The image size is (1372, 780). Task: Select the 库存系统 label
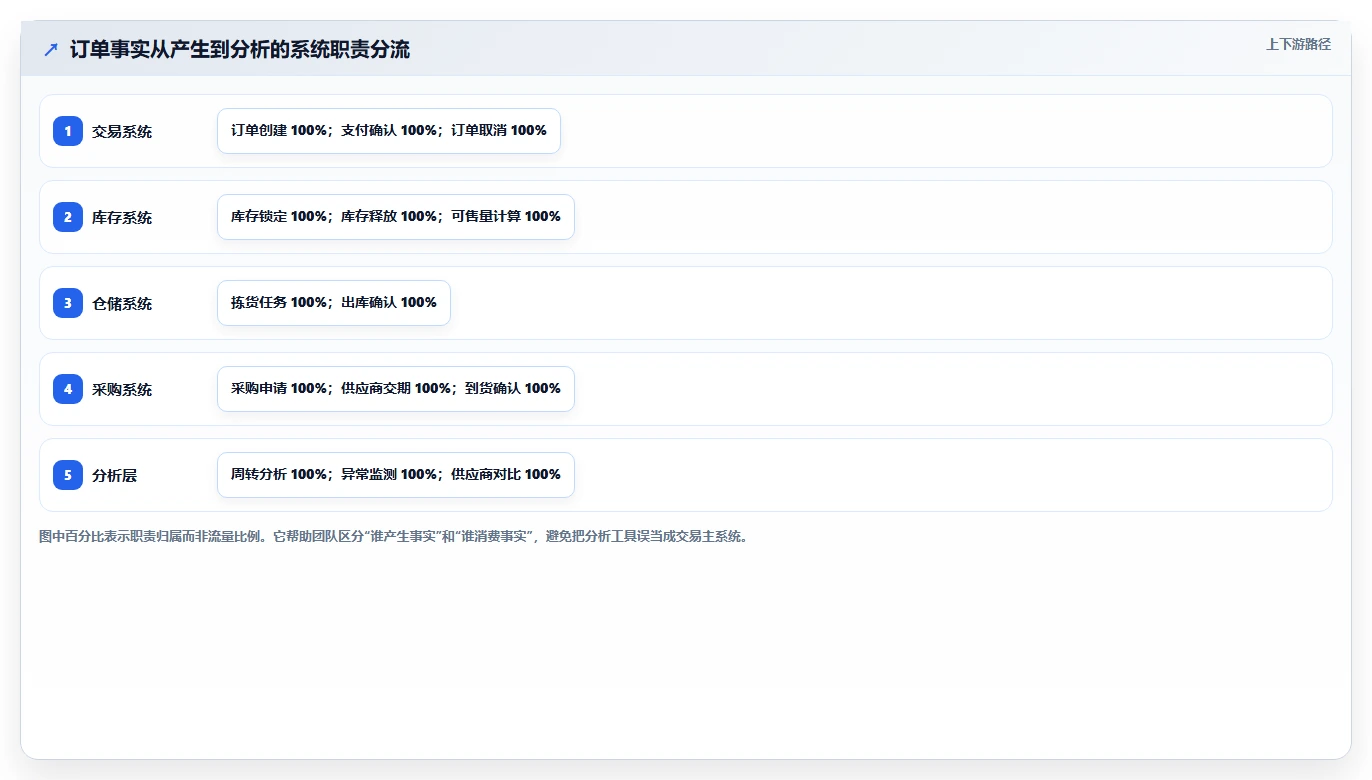122,217
